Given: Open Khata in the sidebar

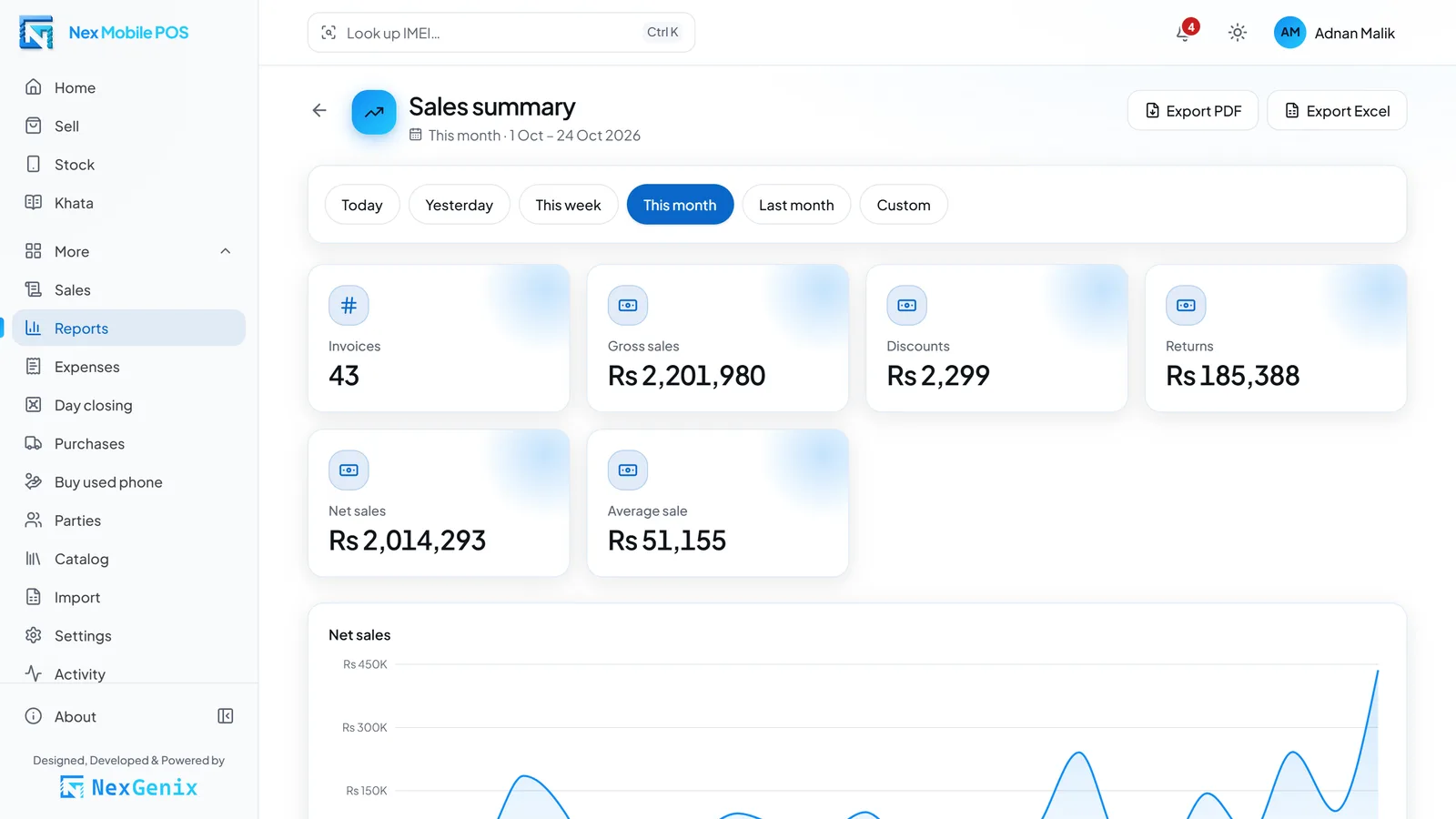Looking at the screenshot, I should (x=129, y=203).
